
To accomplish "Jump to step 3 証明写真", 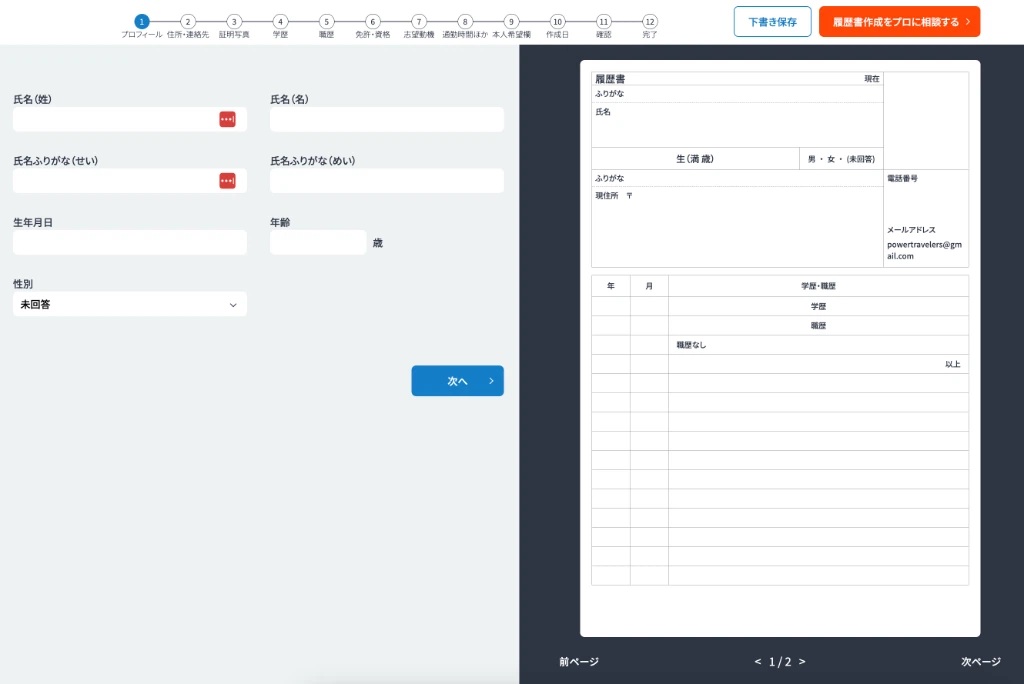I will tap(234, 21).
